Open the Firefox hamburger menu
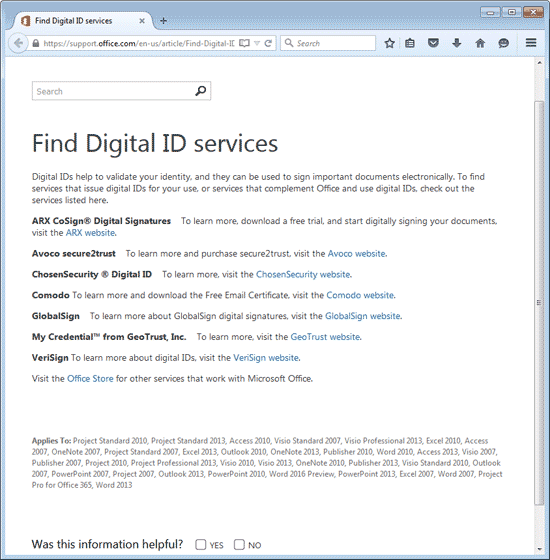Screen dimensions: 550x560 tap(531, 43)
